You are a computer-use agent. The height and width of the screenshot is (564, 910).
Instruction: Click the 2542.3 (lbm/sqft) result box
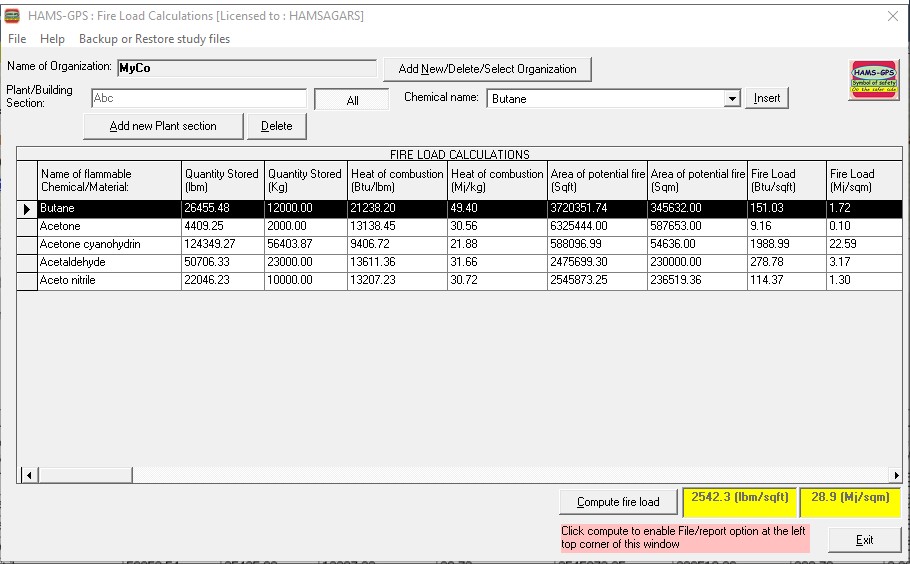pos(740,502)
